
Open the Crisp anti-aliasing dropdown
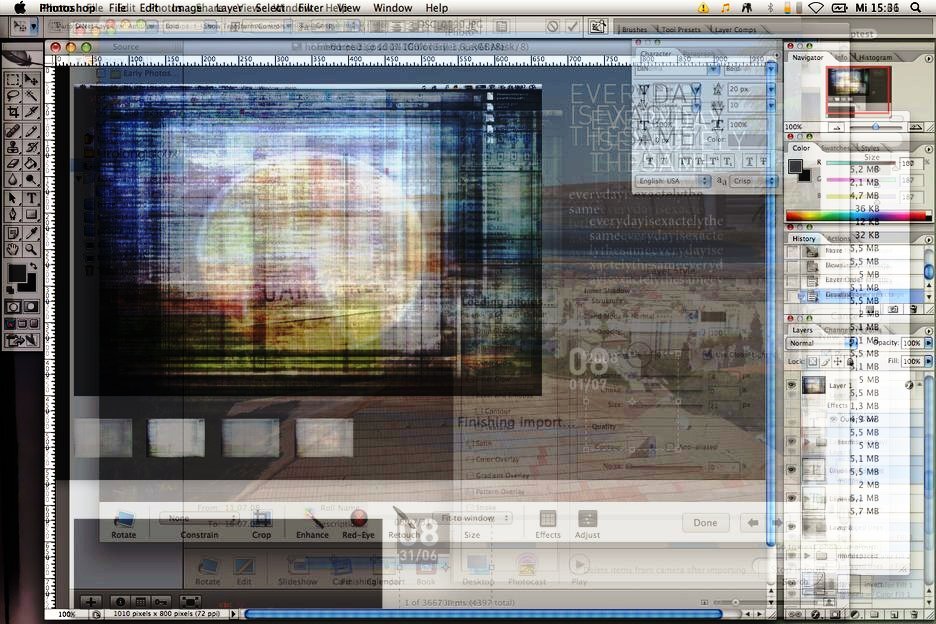coord(753,181)
